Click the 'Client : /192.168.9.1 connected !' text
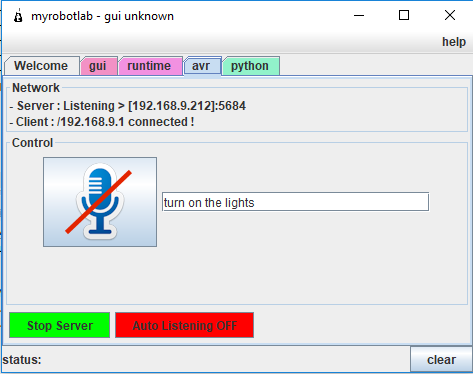Viewport: 473px width, 374px height. [x=102, y=122]
